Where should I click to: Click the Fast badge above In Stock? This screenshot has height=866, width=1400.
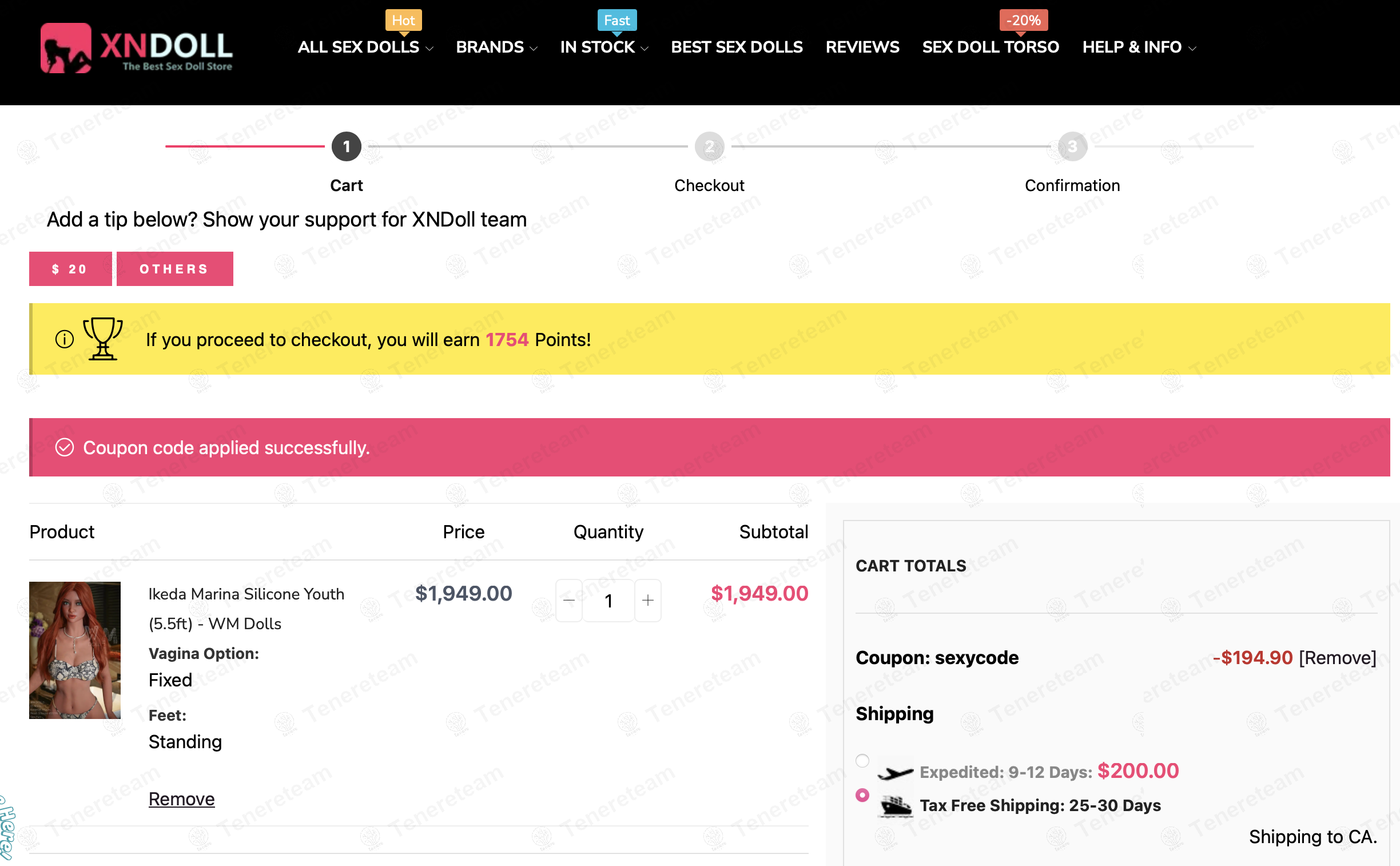[617, 21]
